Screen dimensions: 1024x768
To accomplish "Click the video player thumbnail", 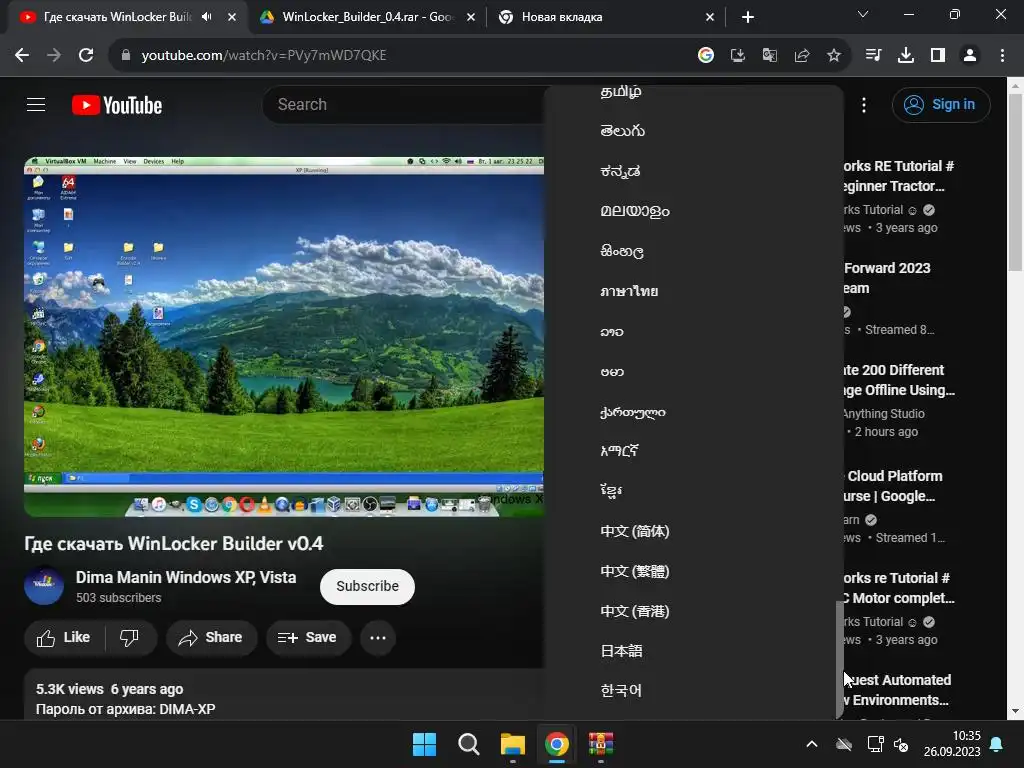I will pyautogui.click(x=284, y=336).
